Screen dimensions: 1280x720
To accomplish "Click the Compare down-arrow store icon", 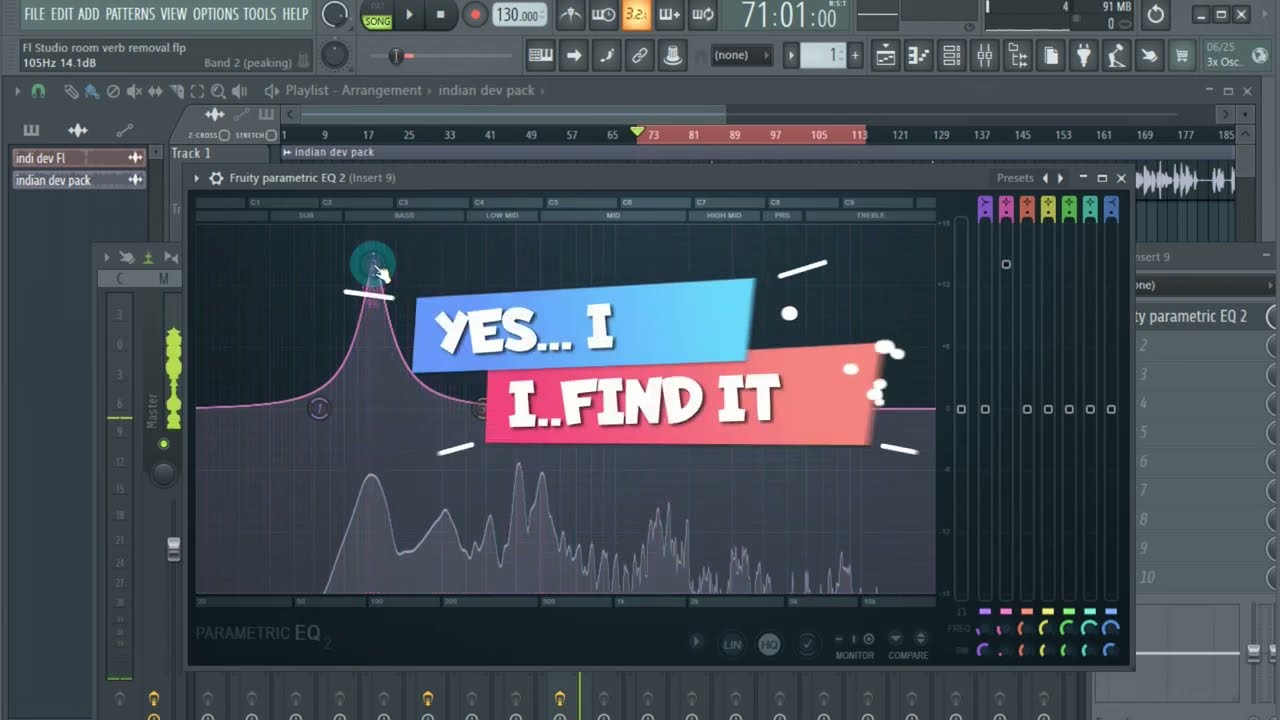I will pos(895,639).
